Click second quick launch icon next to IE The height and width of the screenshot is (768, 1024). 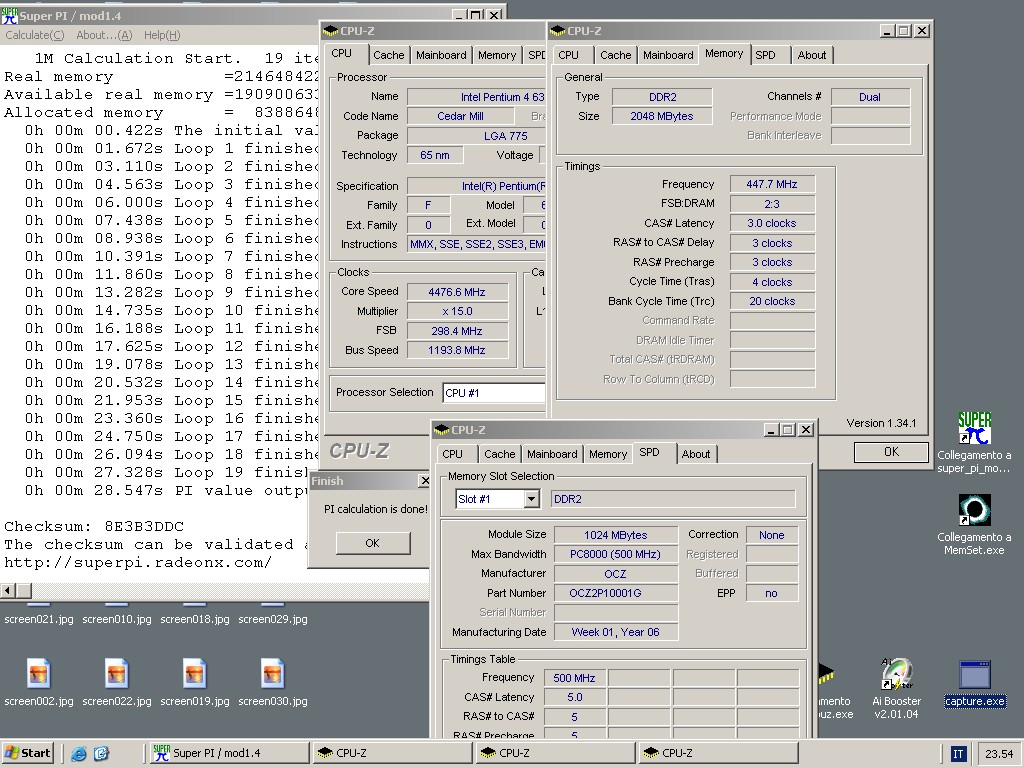pyautogui.click(x=101, y=753)
